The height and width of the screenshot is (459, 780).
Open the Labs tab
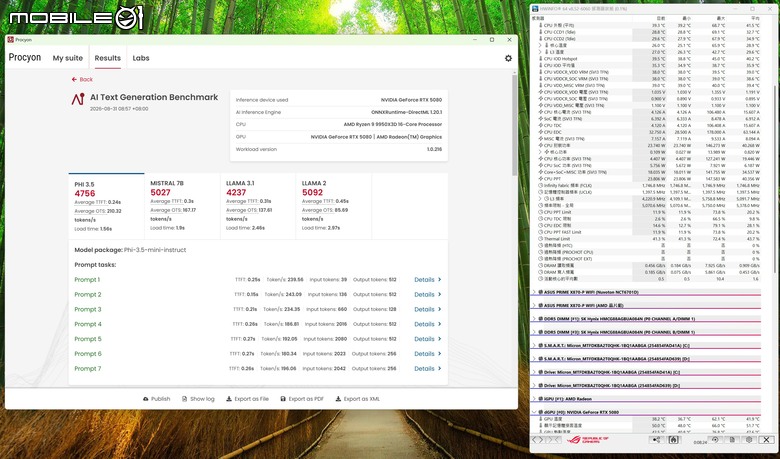[x=141, y=58]
